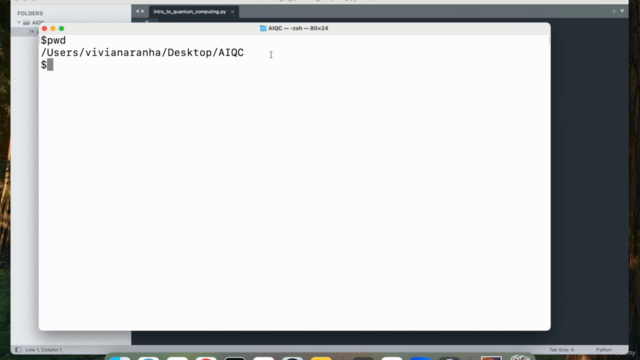Minimize the terminal with yellow button
This screenshot has height=360, width=640.
(x=53, y=29)
